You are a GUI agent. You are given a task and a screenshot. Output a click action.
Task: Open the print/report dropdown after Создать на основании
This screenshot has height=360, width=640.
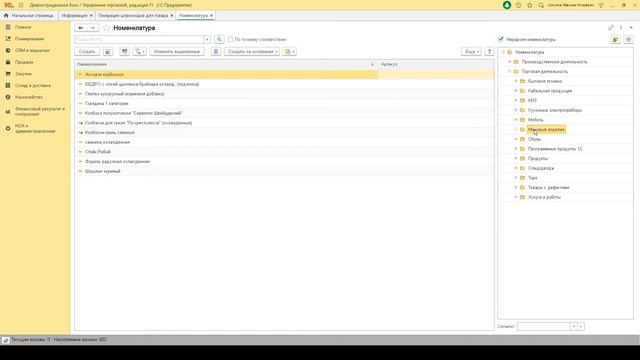pos(289,51)
